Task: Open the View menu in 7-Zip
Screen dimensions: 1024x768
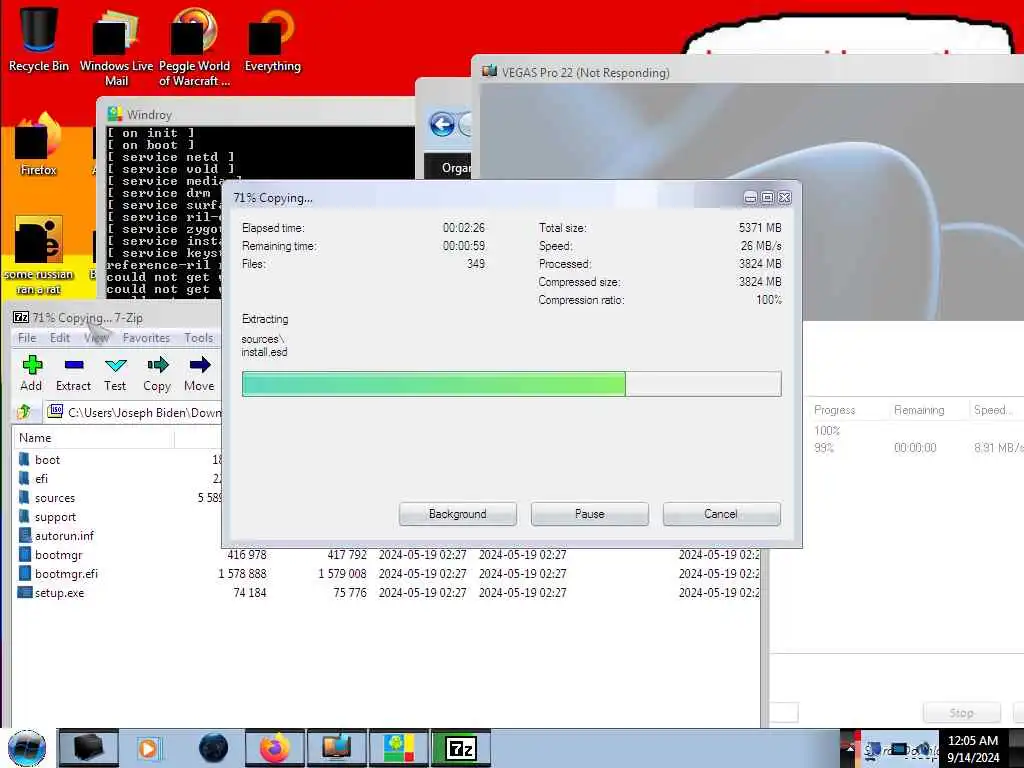Action: tap(96, 338)
